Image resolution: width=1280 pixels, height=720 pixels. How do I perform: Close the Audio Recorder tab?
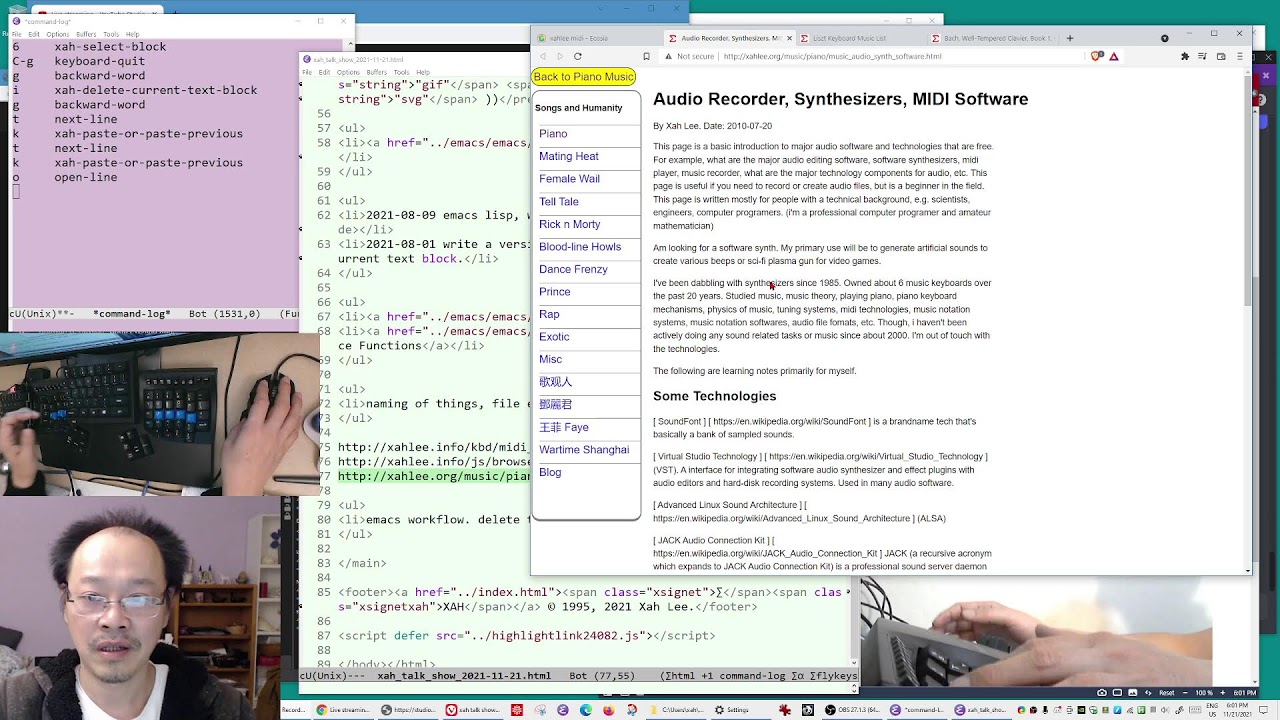(789, 38)
